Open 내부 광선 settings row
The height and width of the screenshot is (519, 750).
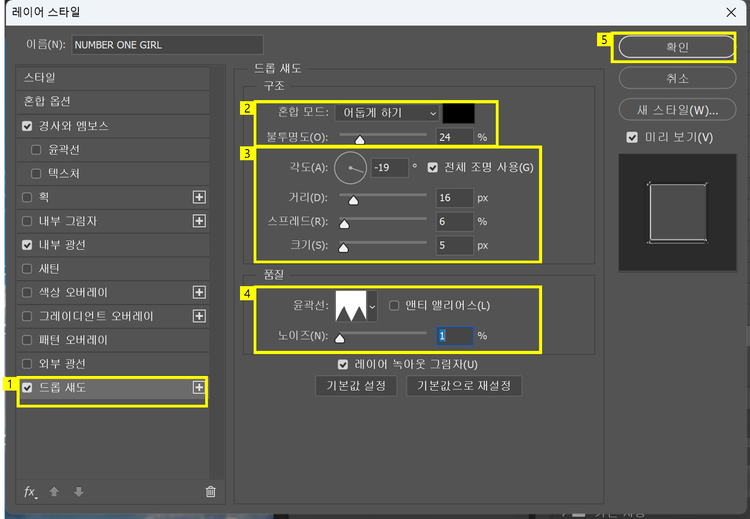click(113, 245)
